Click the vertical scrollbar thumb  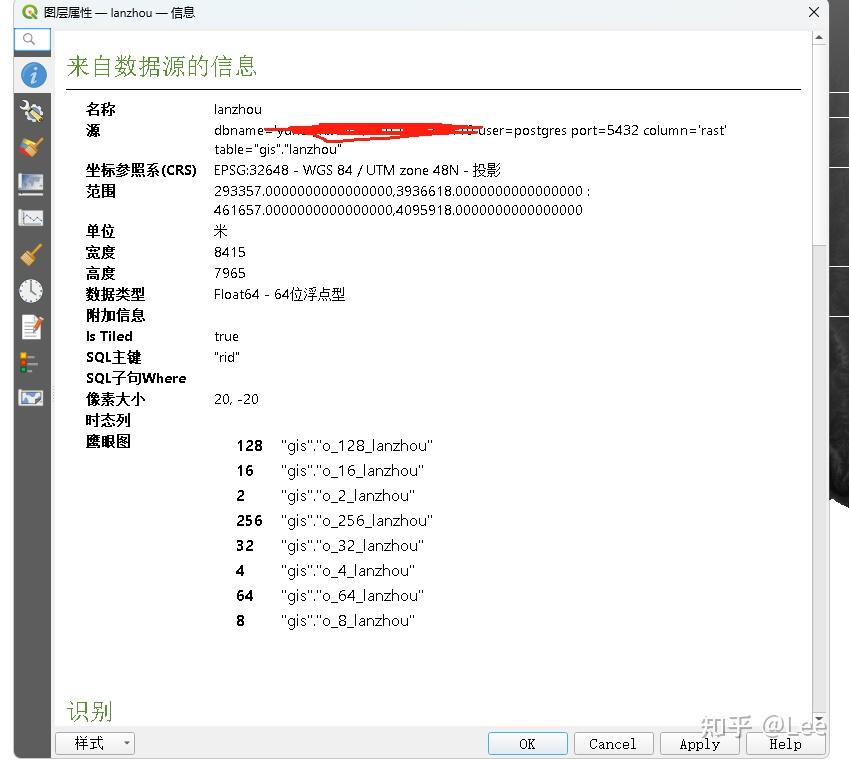819,145
